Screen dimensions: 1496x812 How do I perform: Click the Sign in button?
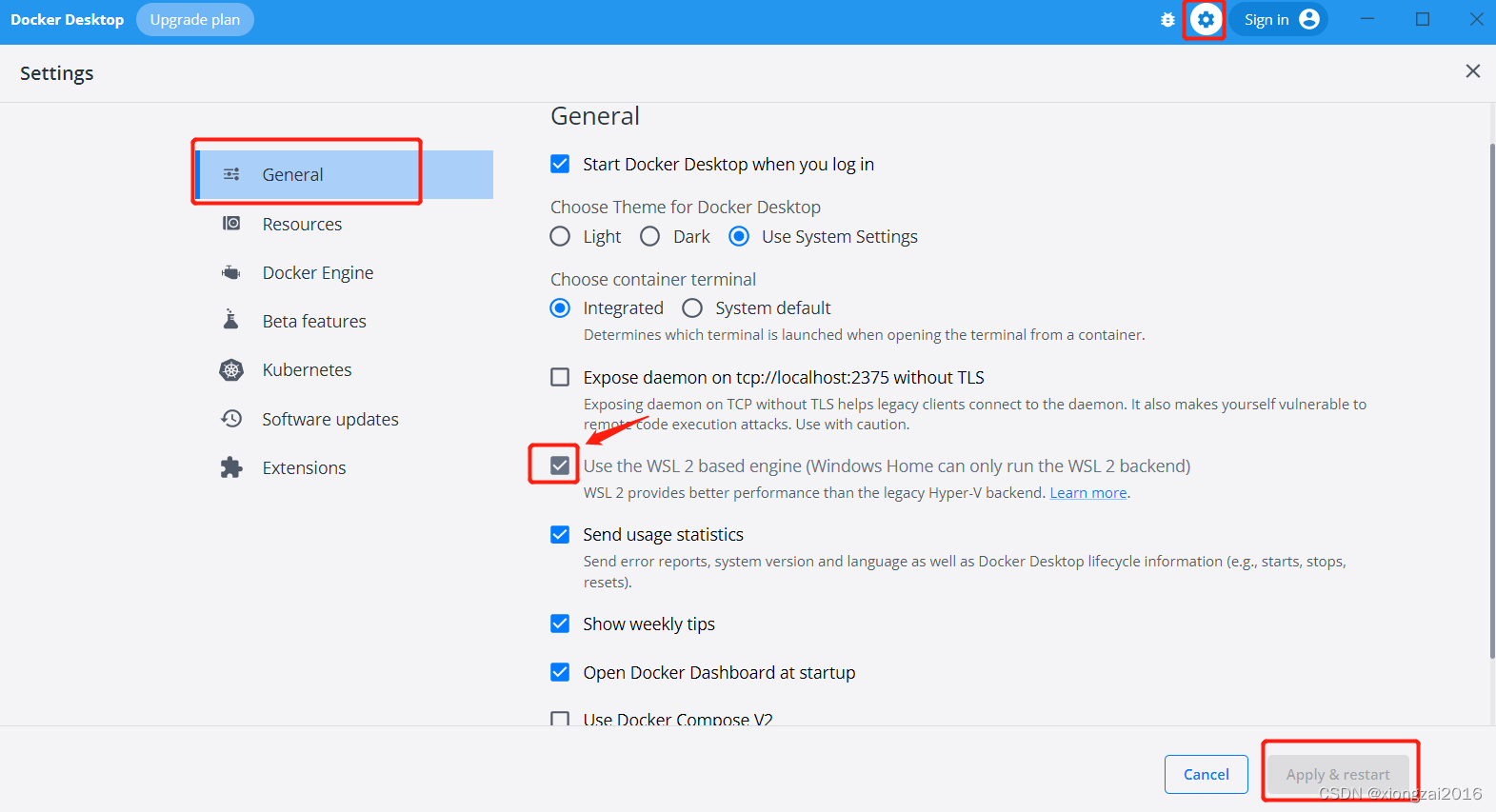point(1279,19)
